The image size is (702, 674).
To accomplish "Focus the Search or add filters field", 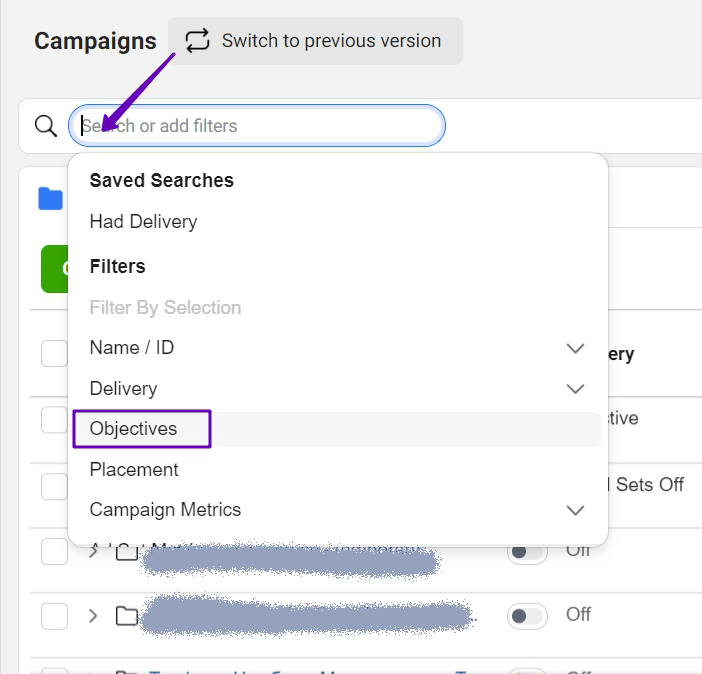I will pyautogui.click(x=257, y=126).
